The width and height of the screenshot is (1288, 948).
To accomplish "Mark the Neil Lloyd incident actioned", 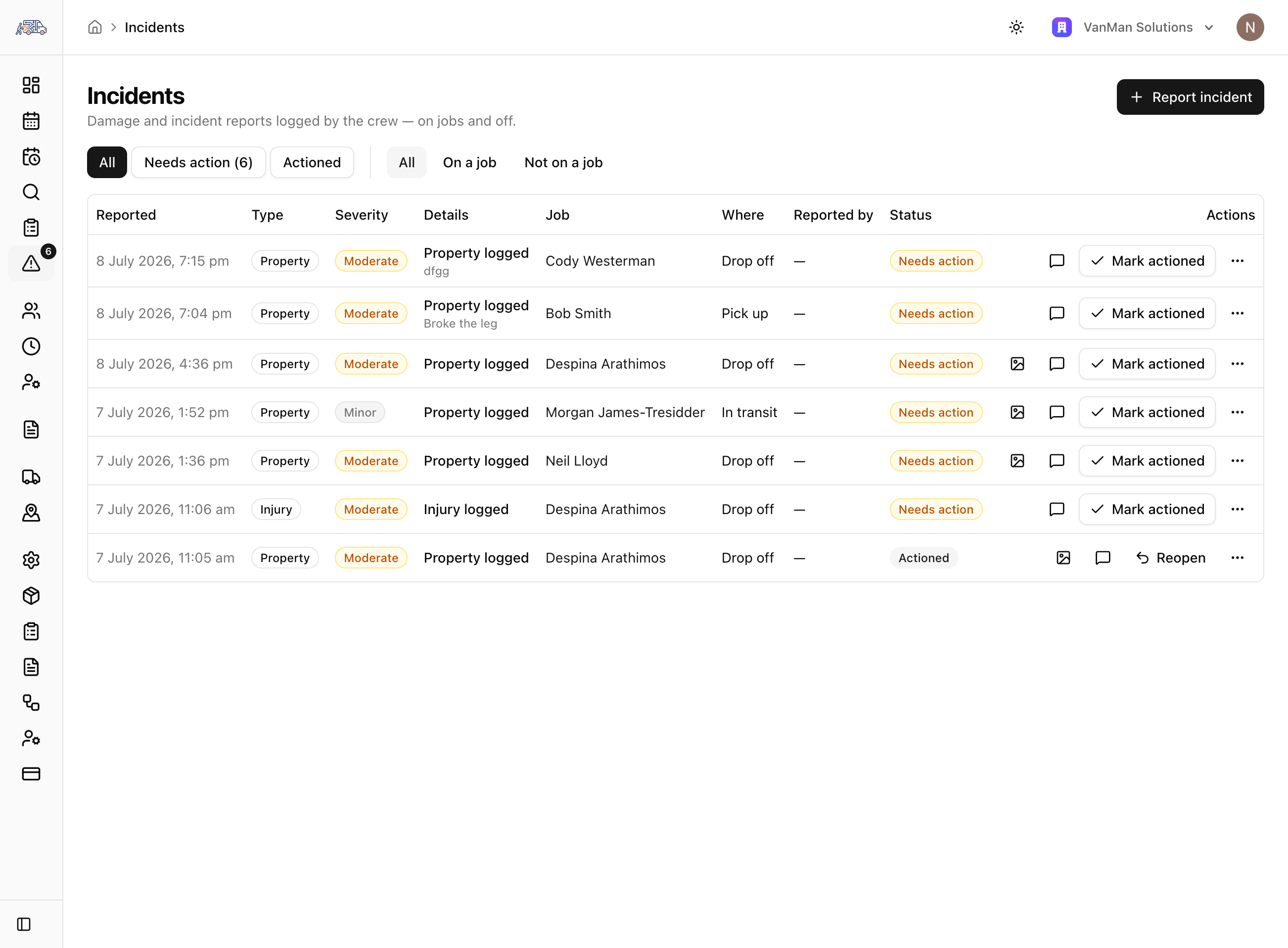I will tap(1147, 461).
